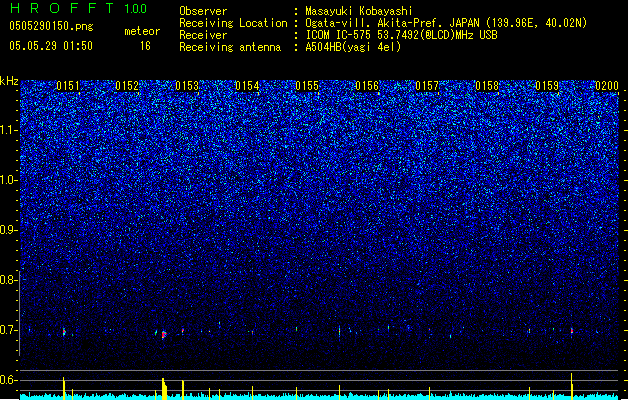Click the observer name Masayuki Kobayashi

(359, 11)
